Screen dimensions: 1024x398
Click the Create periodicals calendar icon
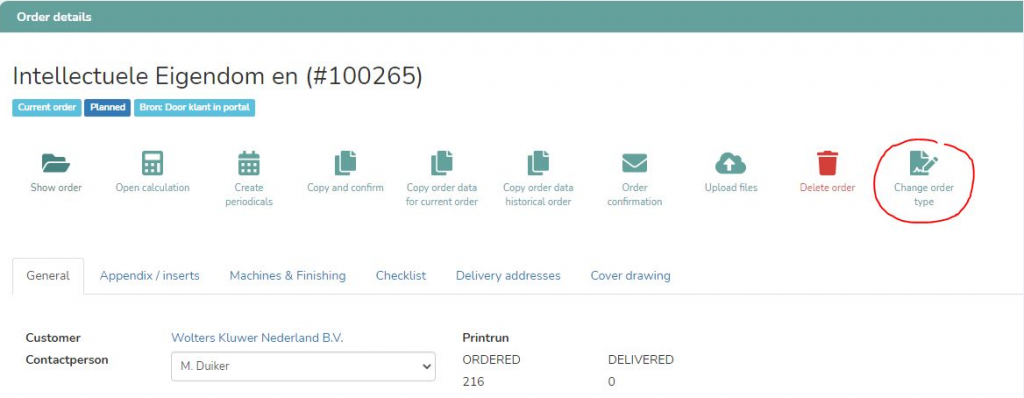(249, 163)
